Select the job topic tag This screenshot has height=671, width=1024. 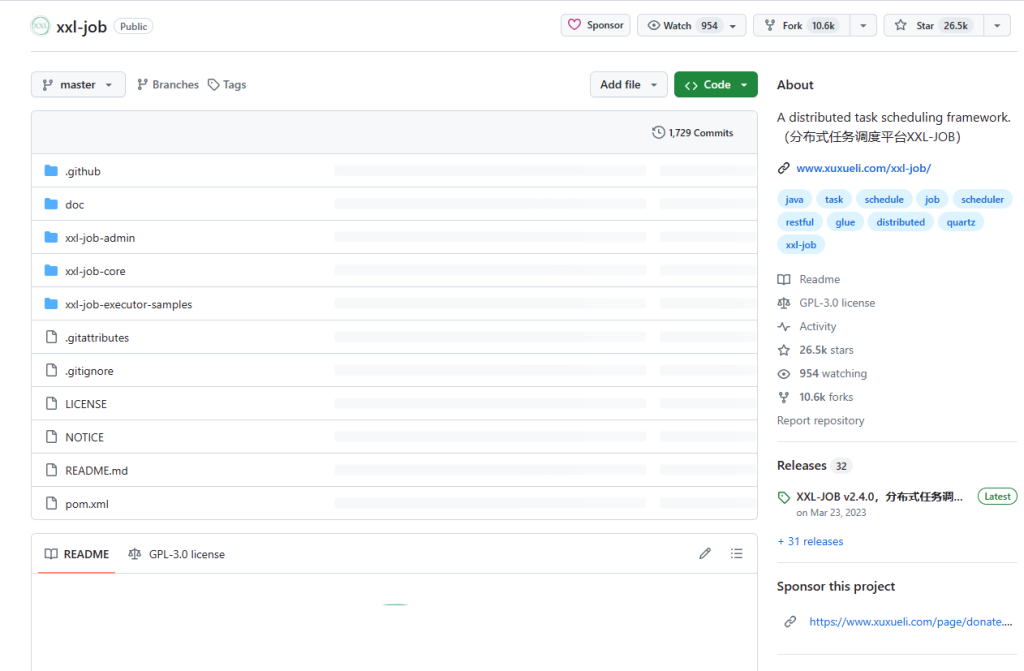[932, 199]
